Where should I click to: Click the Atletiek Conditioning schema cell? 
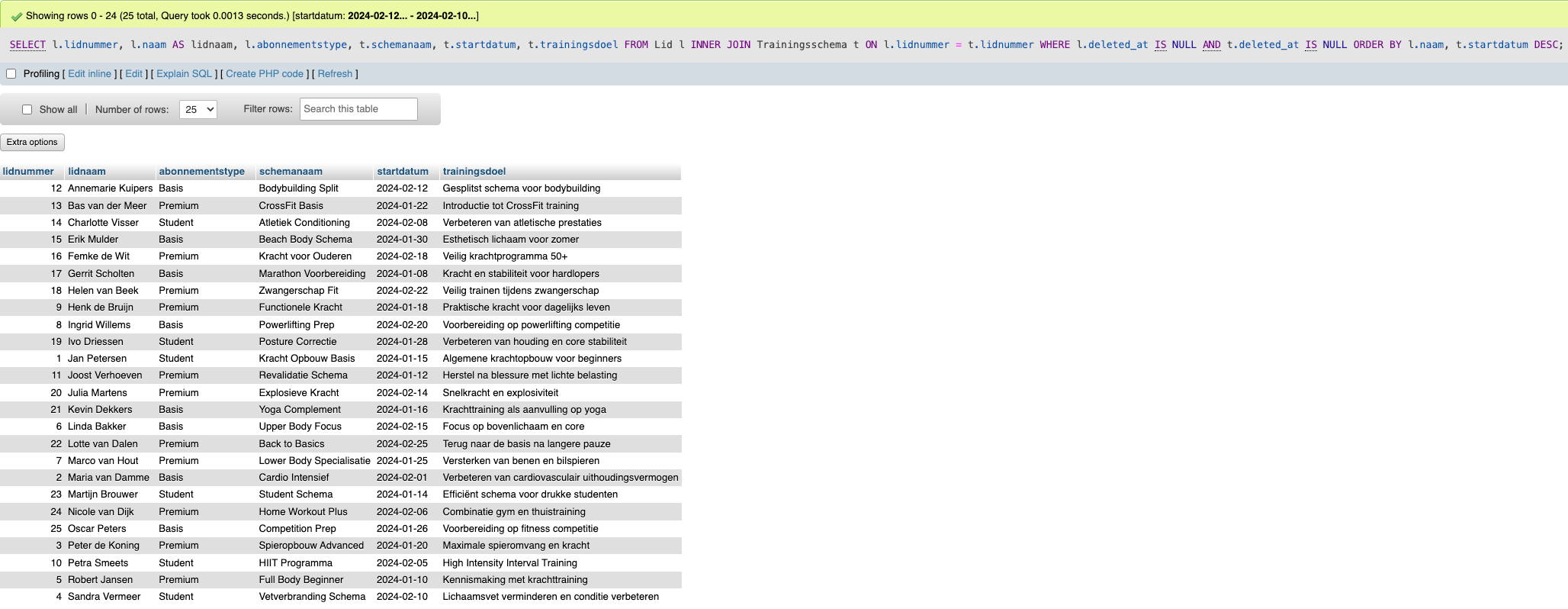tap(314, 223)
